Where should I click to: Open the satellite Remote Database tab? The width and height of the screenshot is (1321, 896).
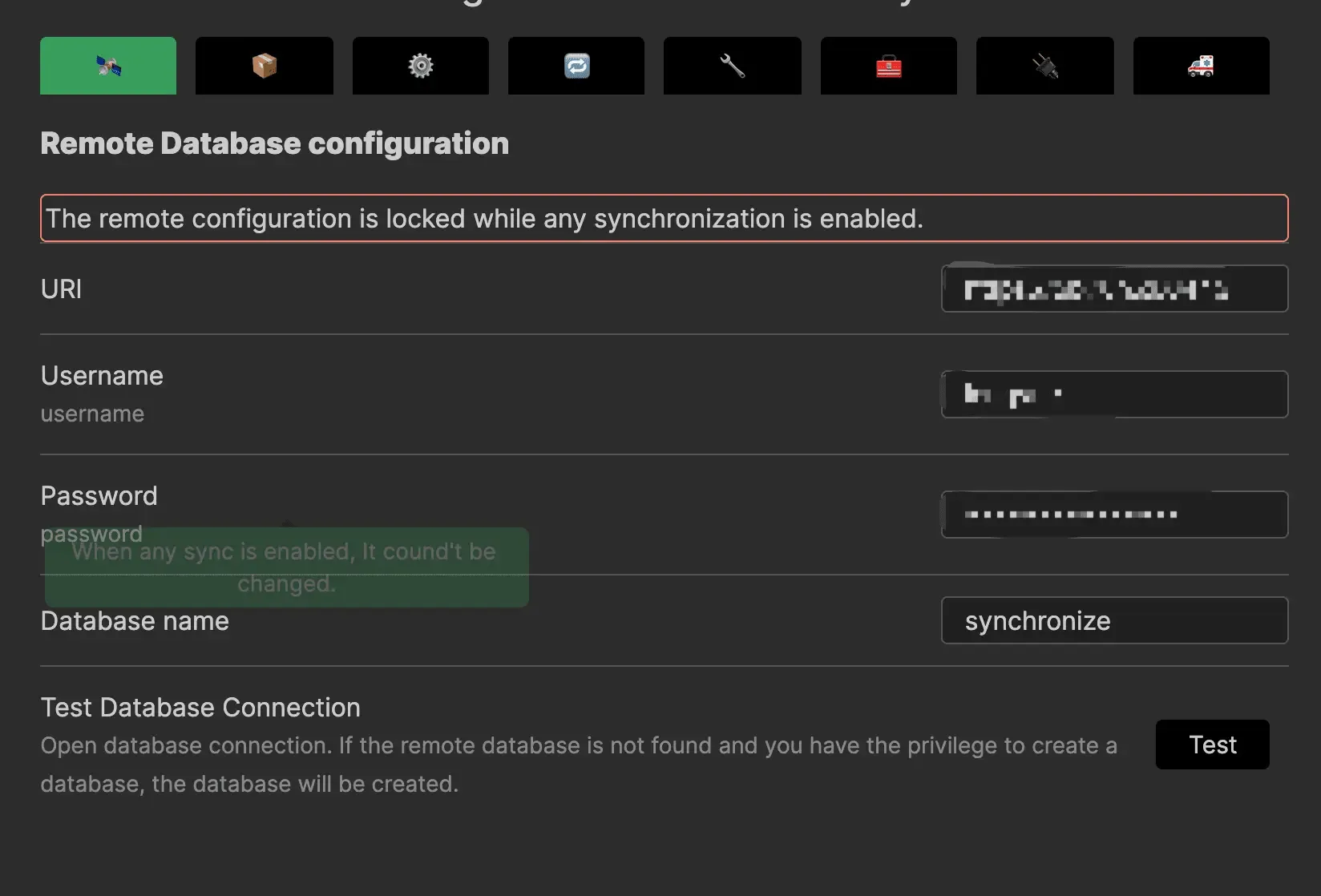(x=108, y=66)
